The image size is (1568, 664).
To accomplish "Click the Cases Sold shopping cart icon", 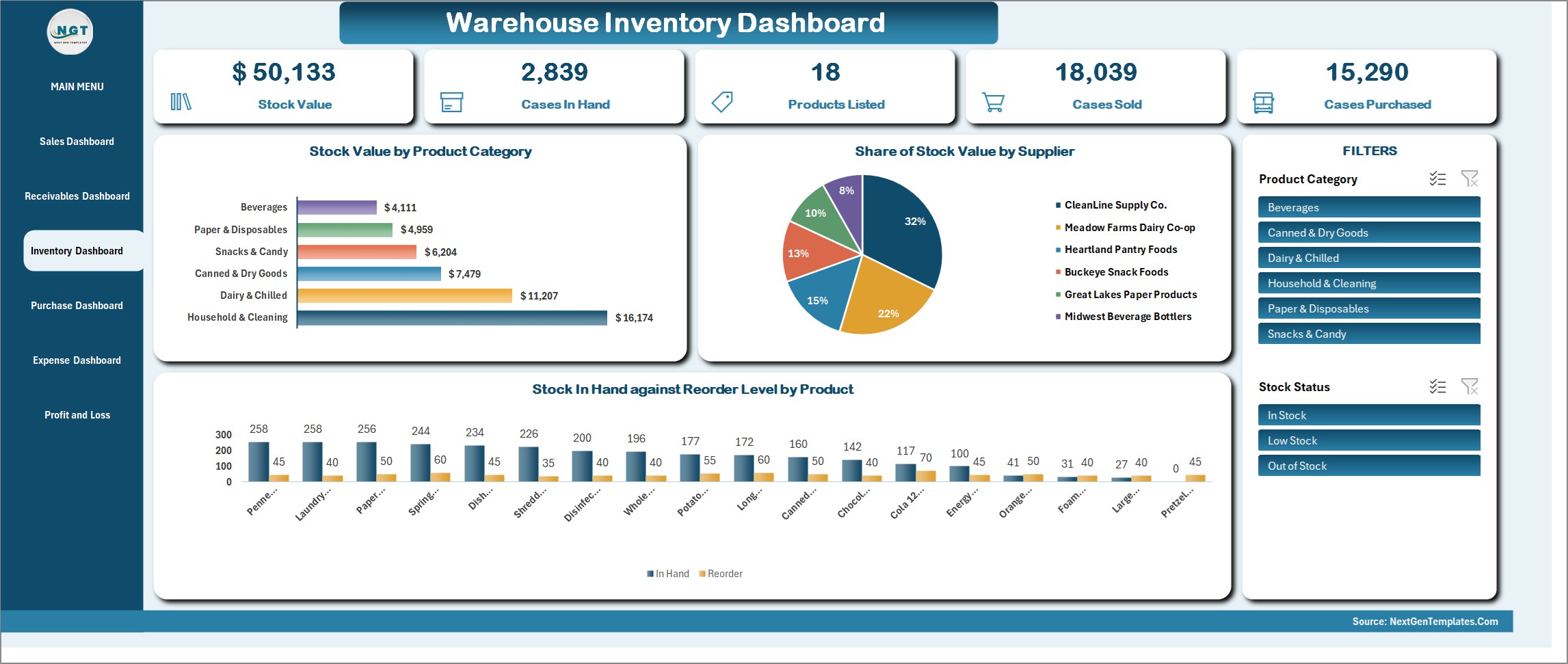I will (x=993, y=102).
